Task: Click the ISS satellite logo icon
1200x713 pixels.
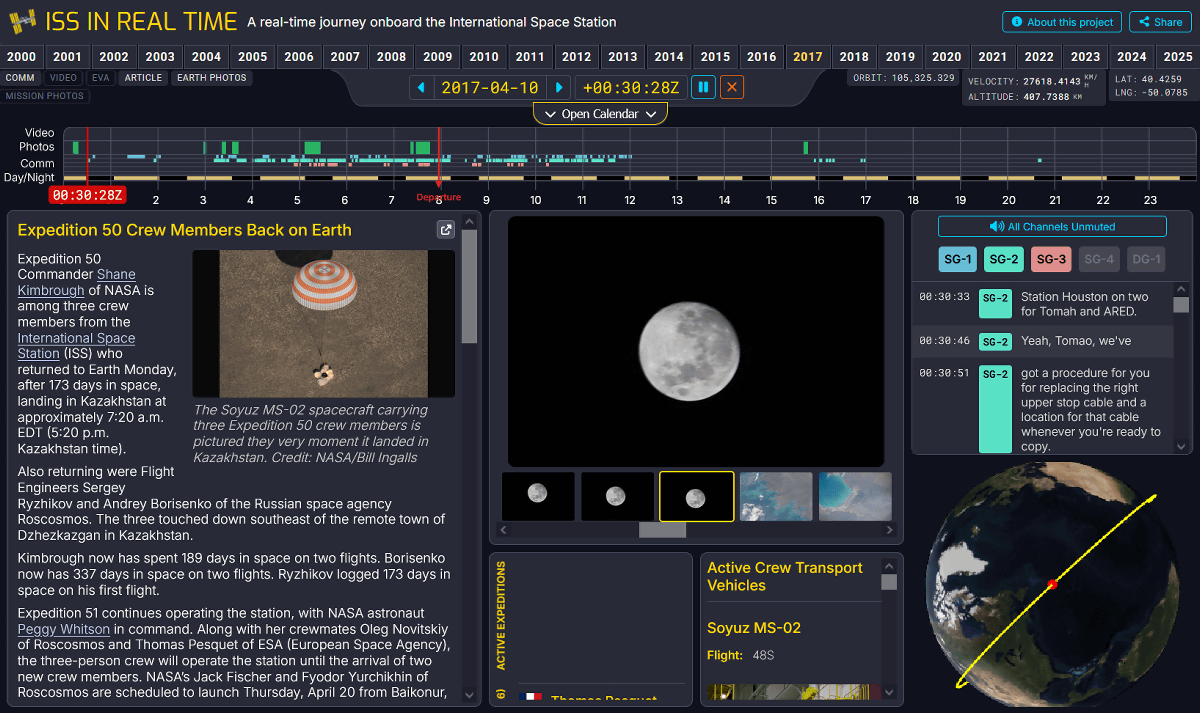Action: [x=22, y=21]
